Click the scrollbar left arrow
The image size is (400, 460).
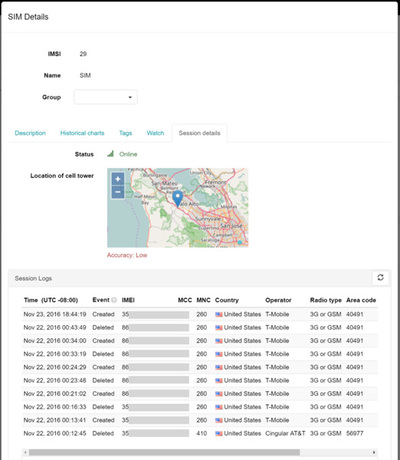point(25,452)
